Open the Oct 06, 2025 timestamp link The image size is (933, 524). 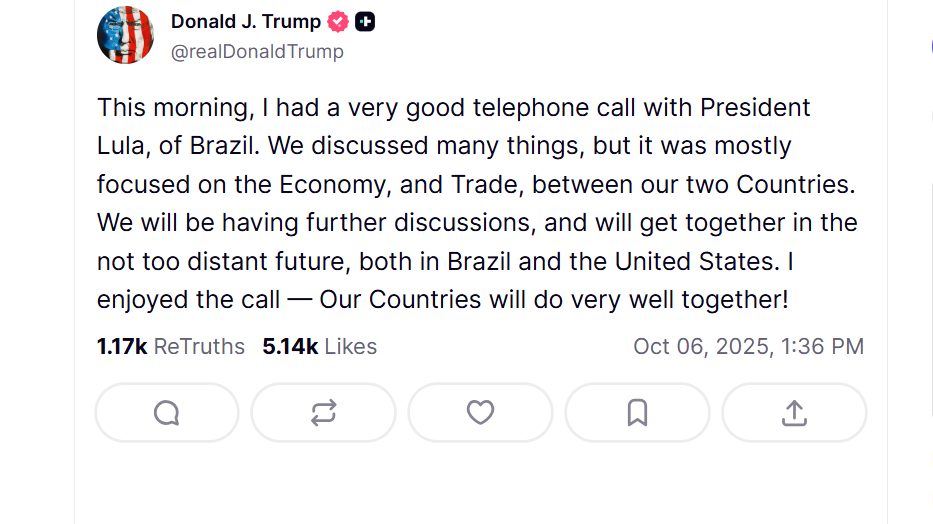click(748, 347)
